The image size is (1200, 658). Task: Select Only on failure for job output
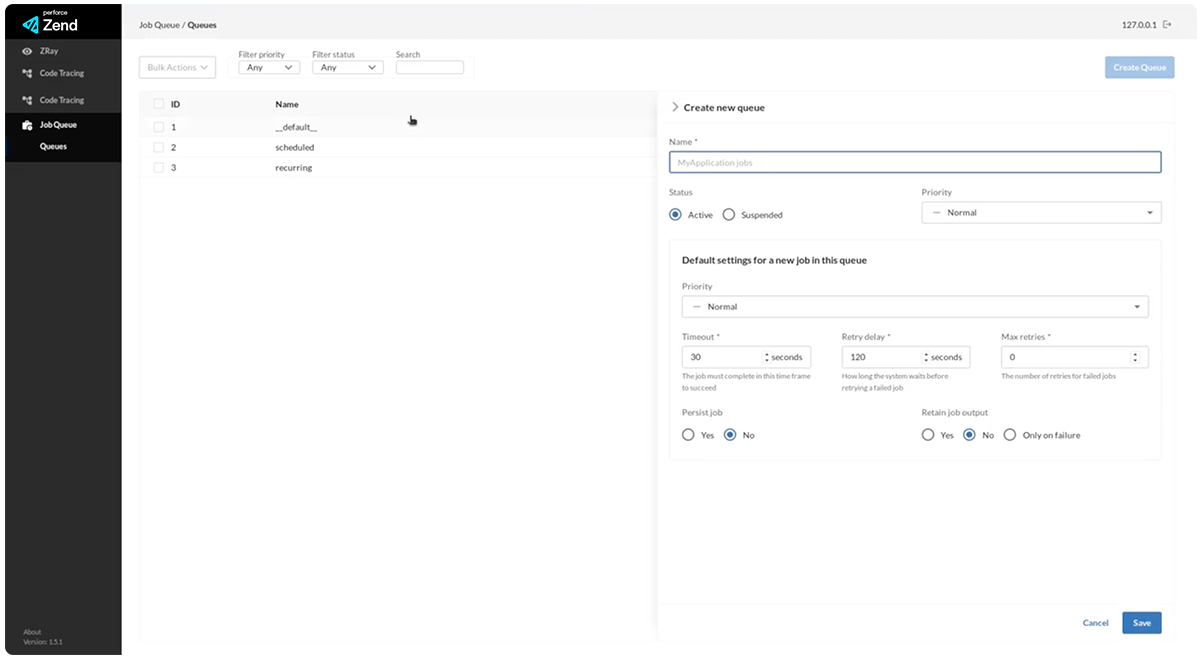coord(1010,435)
